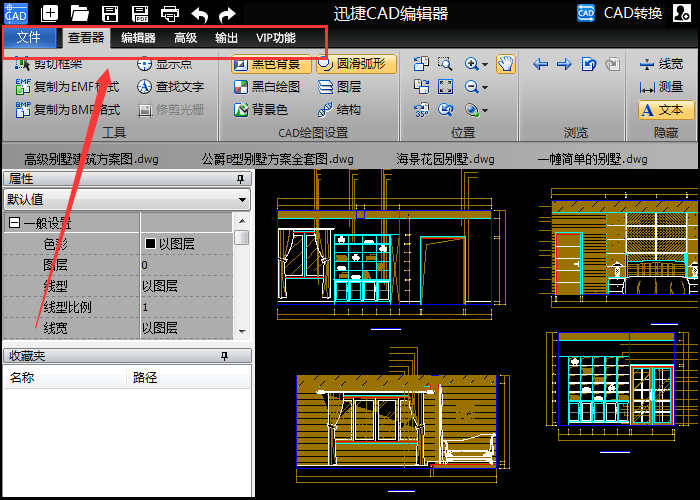Open the 海景花园别墅.dwg document tab
The width and height of the screenshot is (700, 500).
tap(445, 158)
